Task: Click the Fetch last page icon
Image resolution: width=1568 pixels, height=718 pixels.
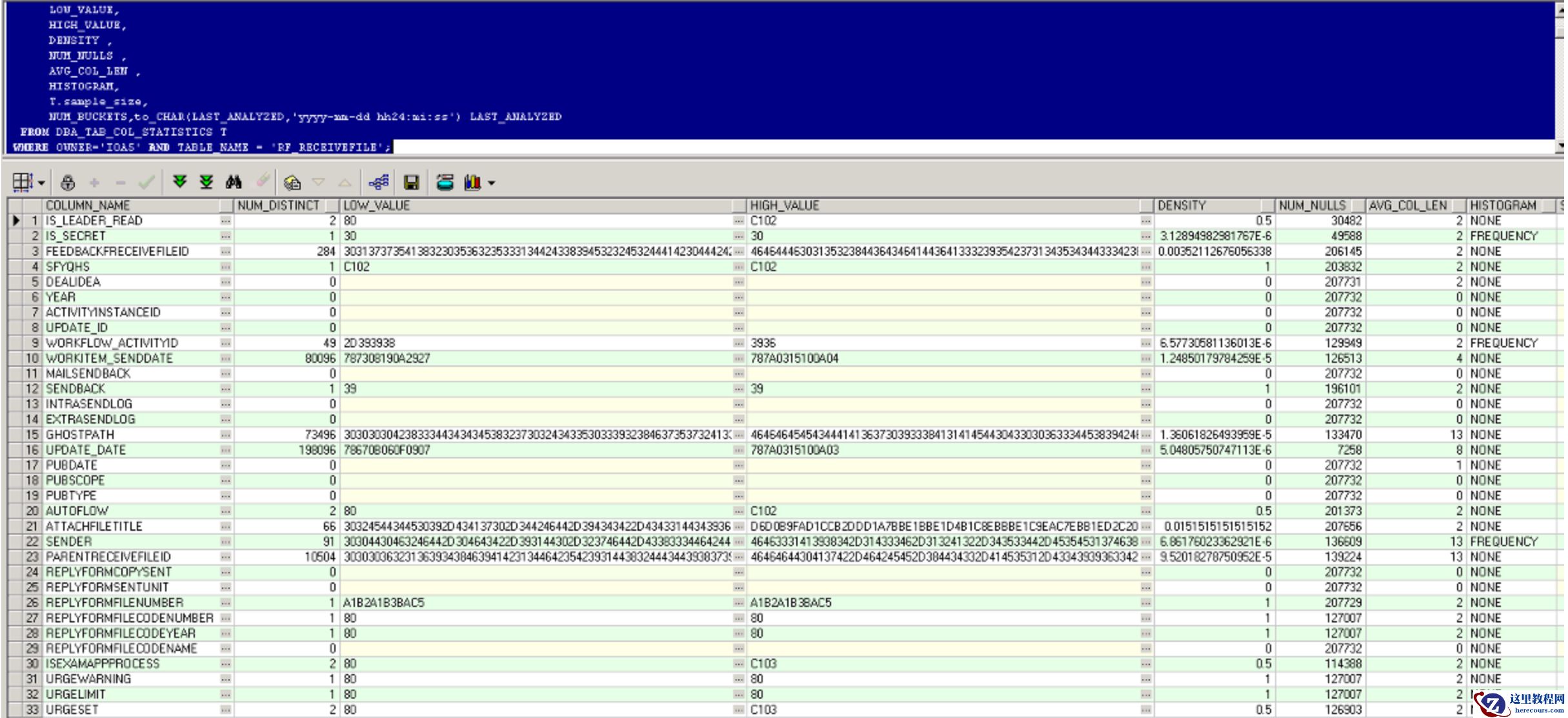Action: [206, 182]
